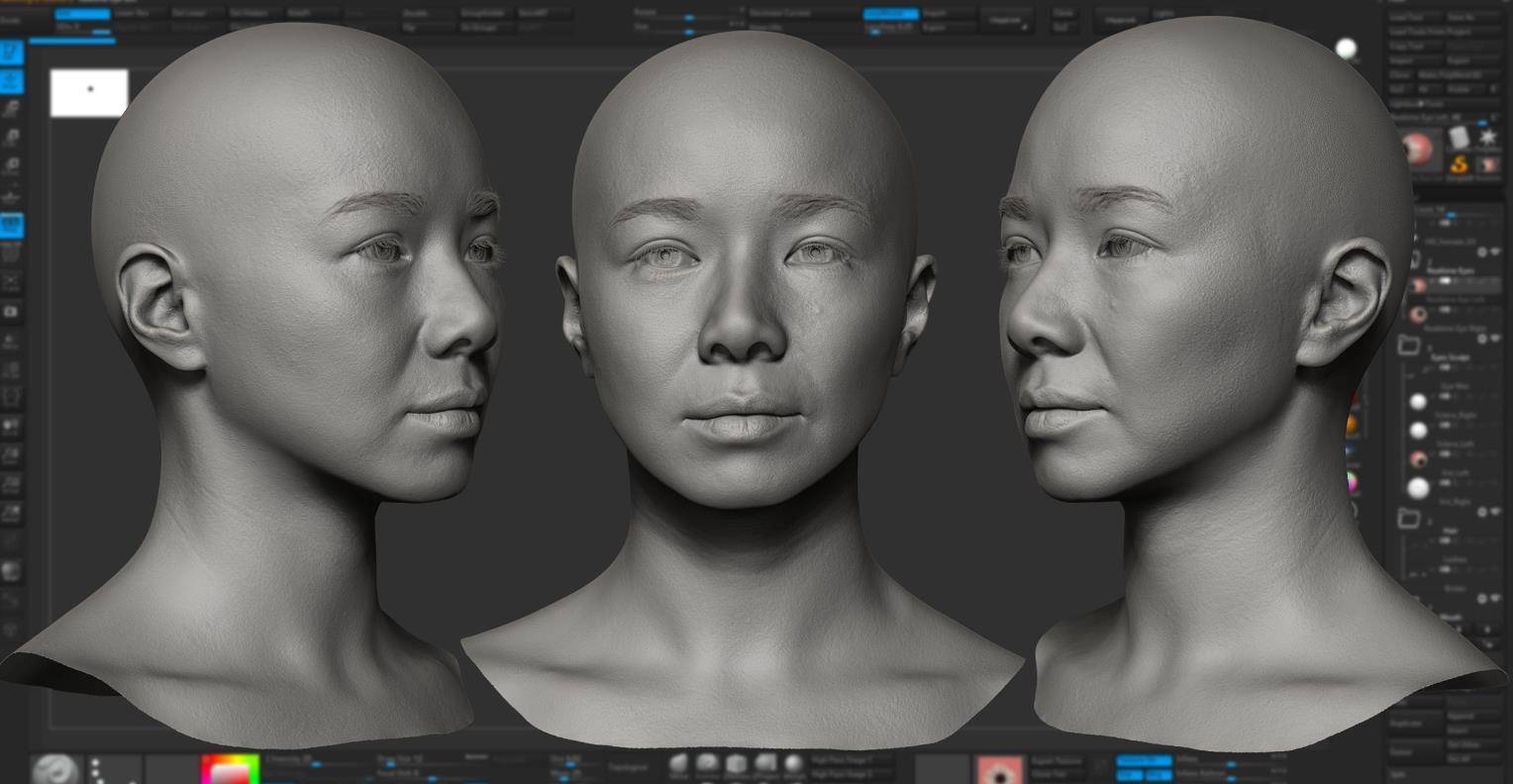This screenshot has width=1513, height=784.
Task: Open the dotted stroke type icon
Action: point(96,769)
